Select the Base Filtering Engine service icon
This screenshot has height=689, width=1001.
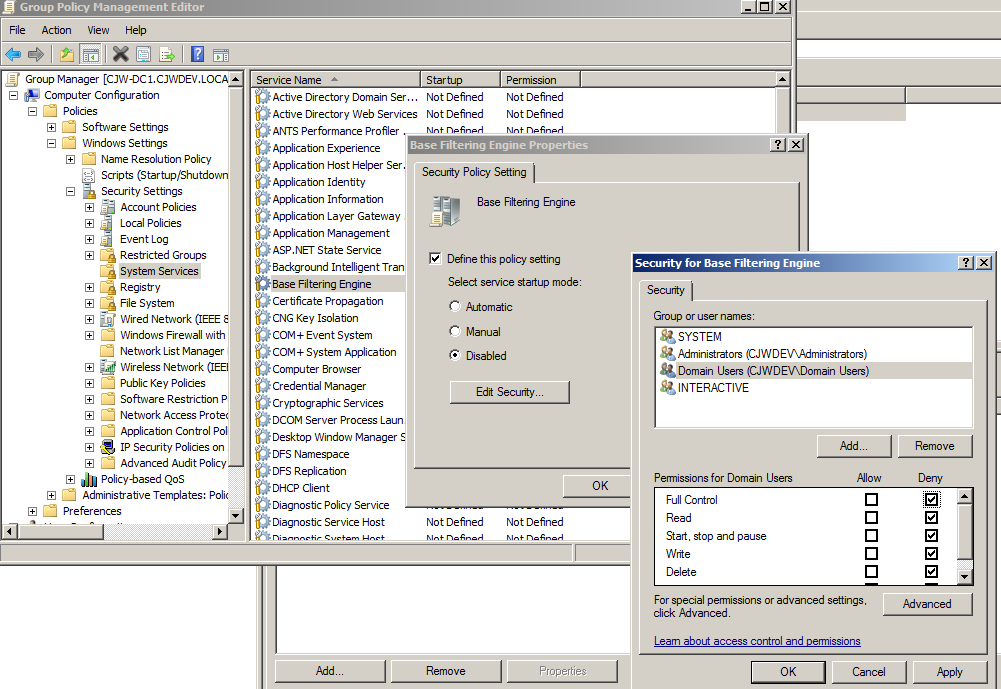[x=262, y=283]
